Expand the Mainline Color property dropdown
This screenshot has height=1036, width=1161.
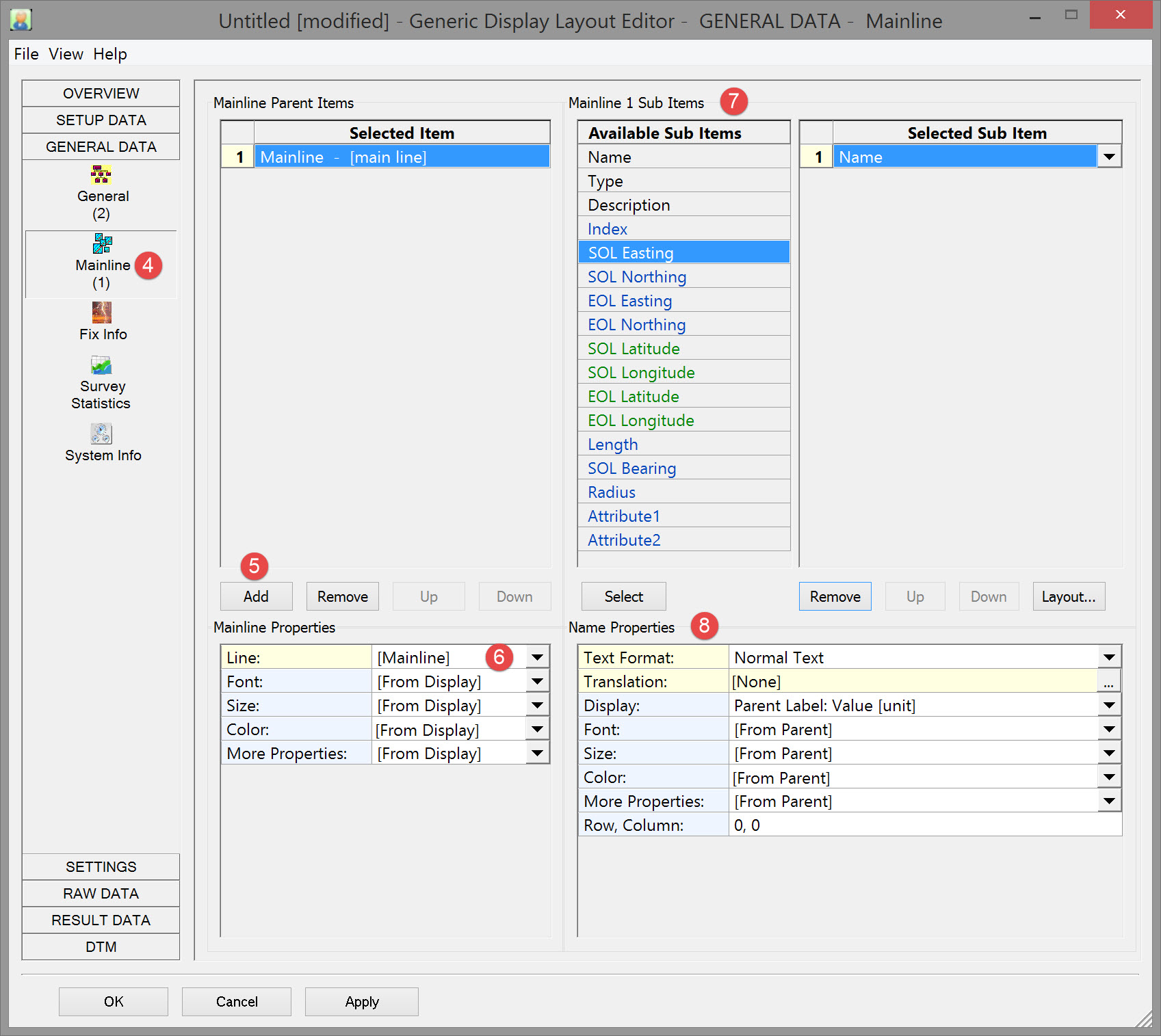click(538, 730)
